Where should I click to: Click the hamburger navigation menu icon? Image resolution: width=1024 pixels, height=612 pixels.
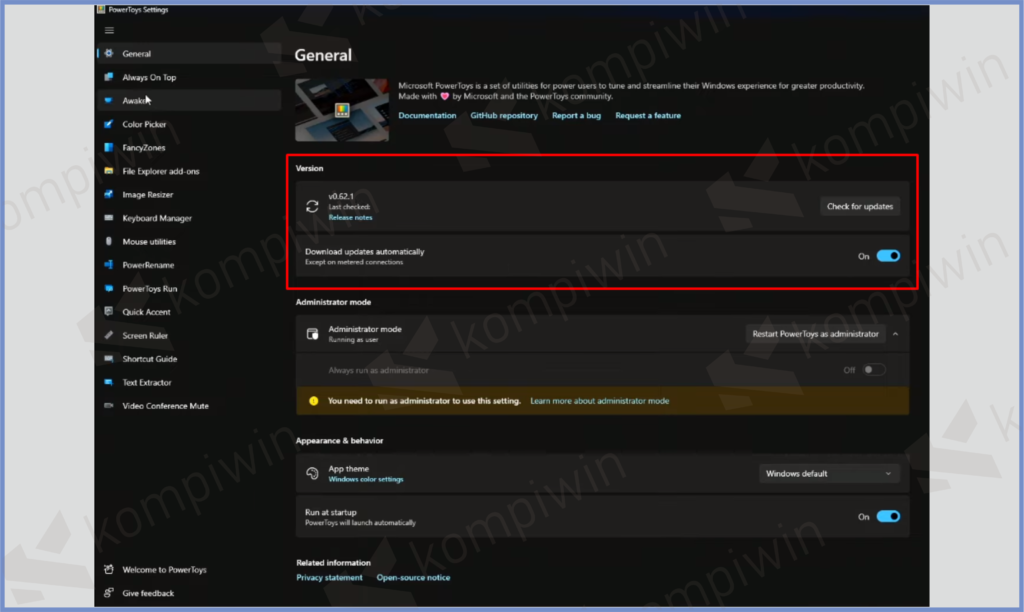[x=109, y=30]
